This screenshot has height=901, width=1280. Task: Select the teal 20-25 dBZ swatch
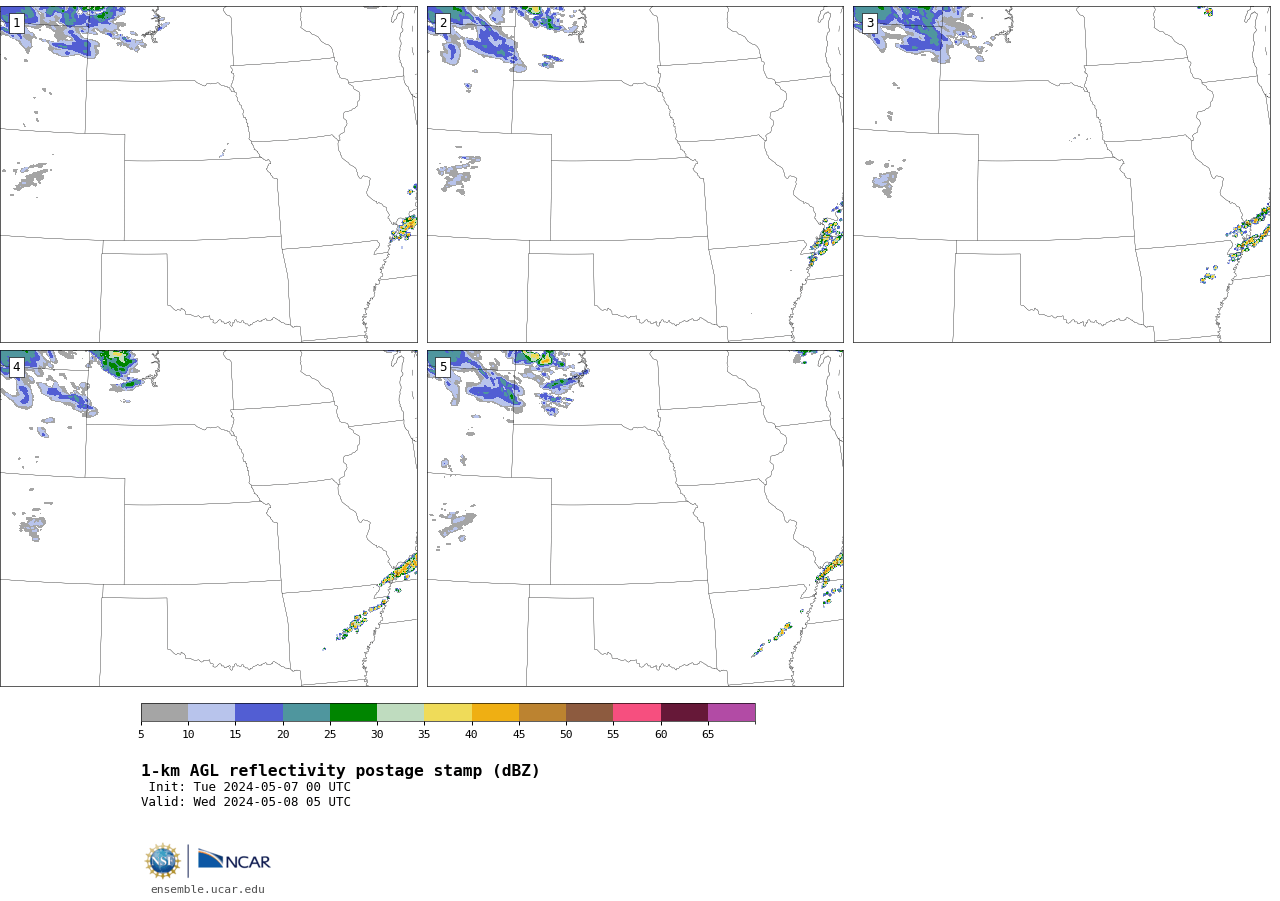coord(306,712)
